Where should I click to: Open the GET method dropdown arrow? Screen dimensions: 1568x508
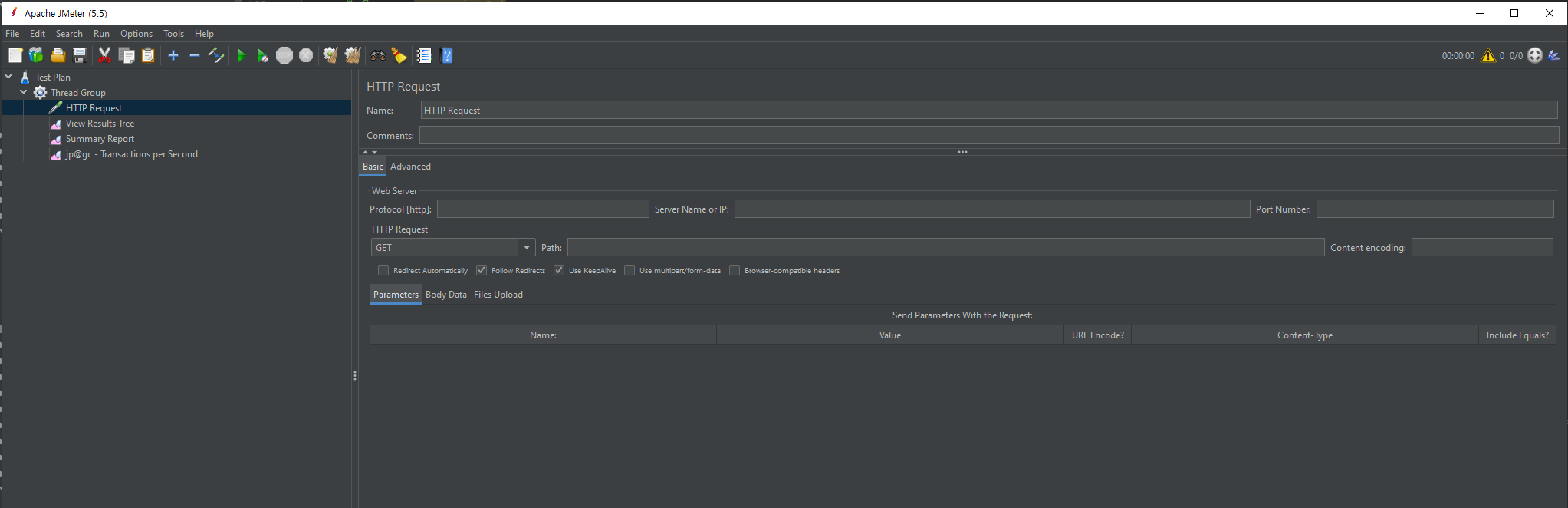pos(527,247)
